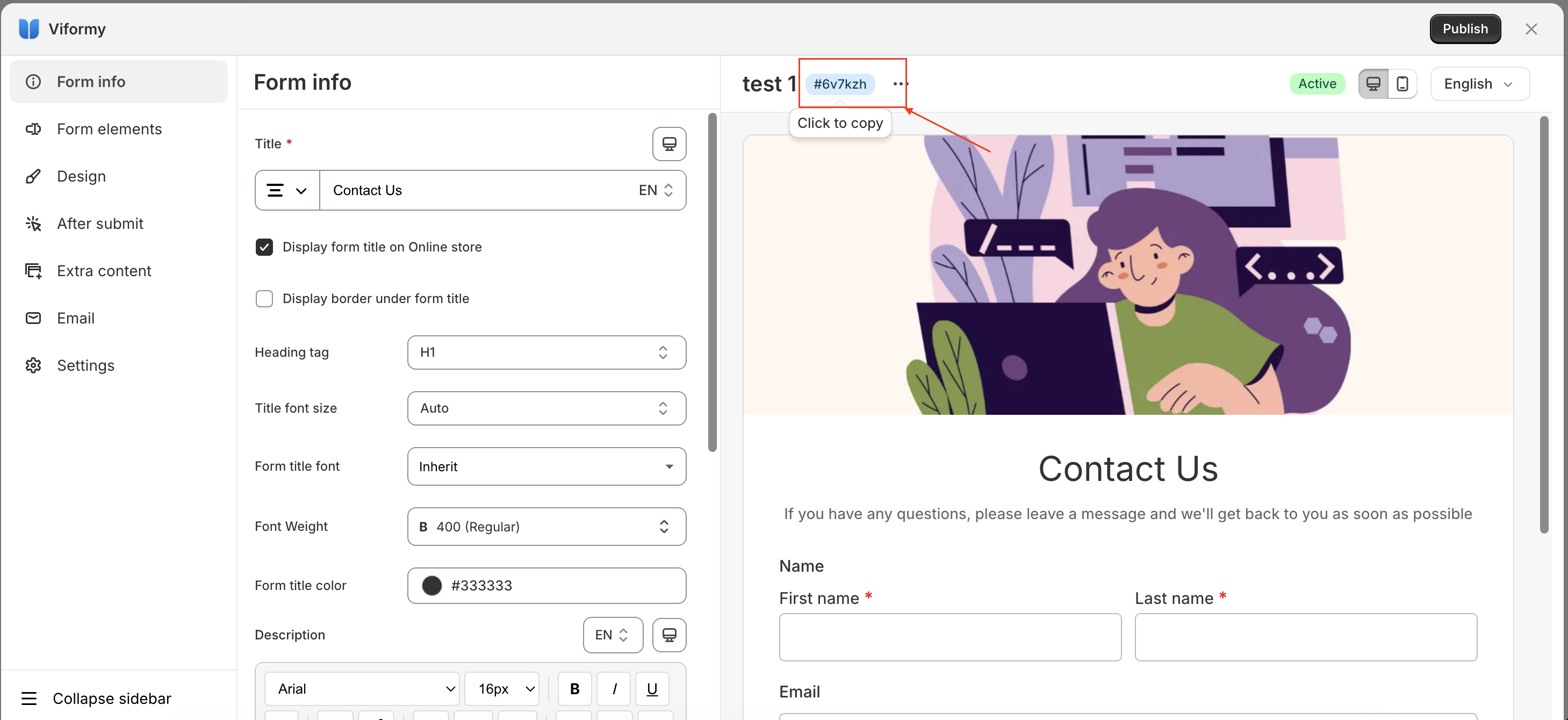Open the Form title color swatch
Screen dimensions: 1568x720
[431, 585]
